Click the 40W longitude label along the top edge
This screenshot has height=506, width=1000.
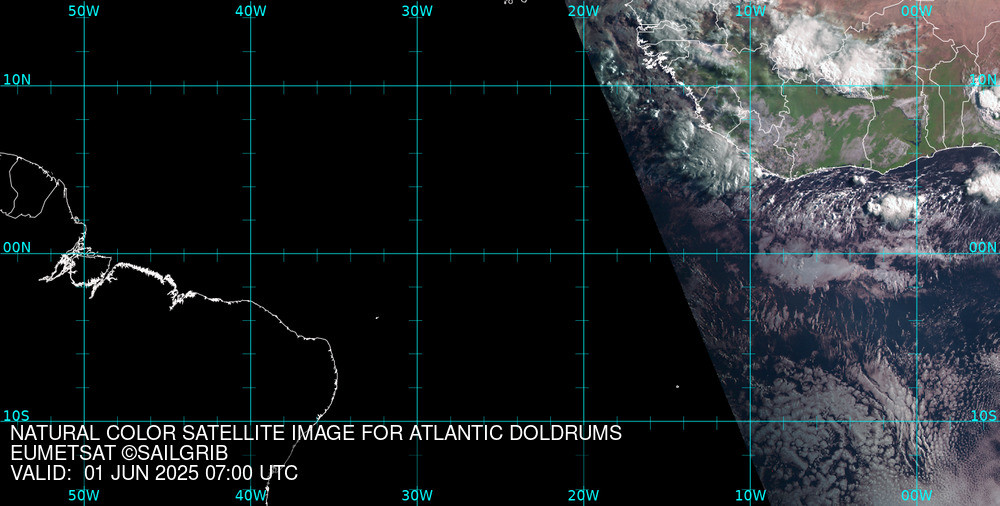[x=251, y=11]
